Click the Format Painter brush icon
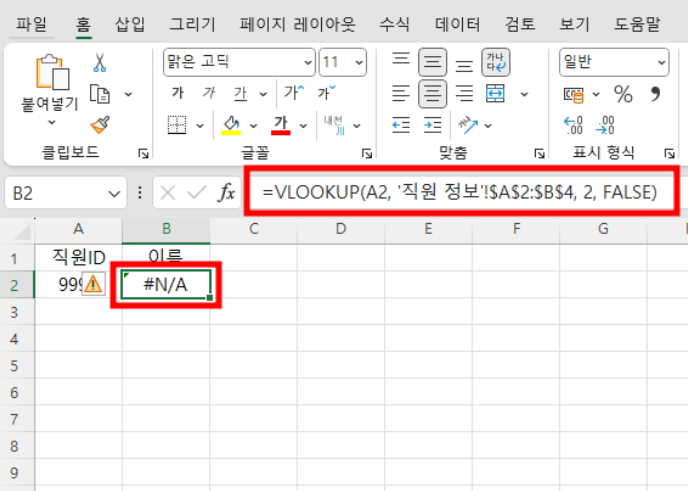Viewport: 688px width, 491px height. click(x=100, y=124)
